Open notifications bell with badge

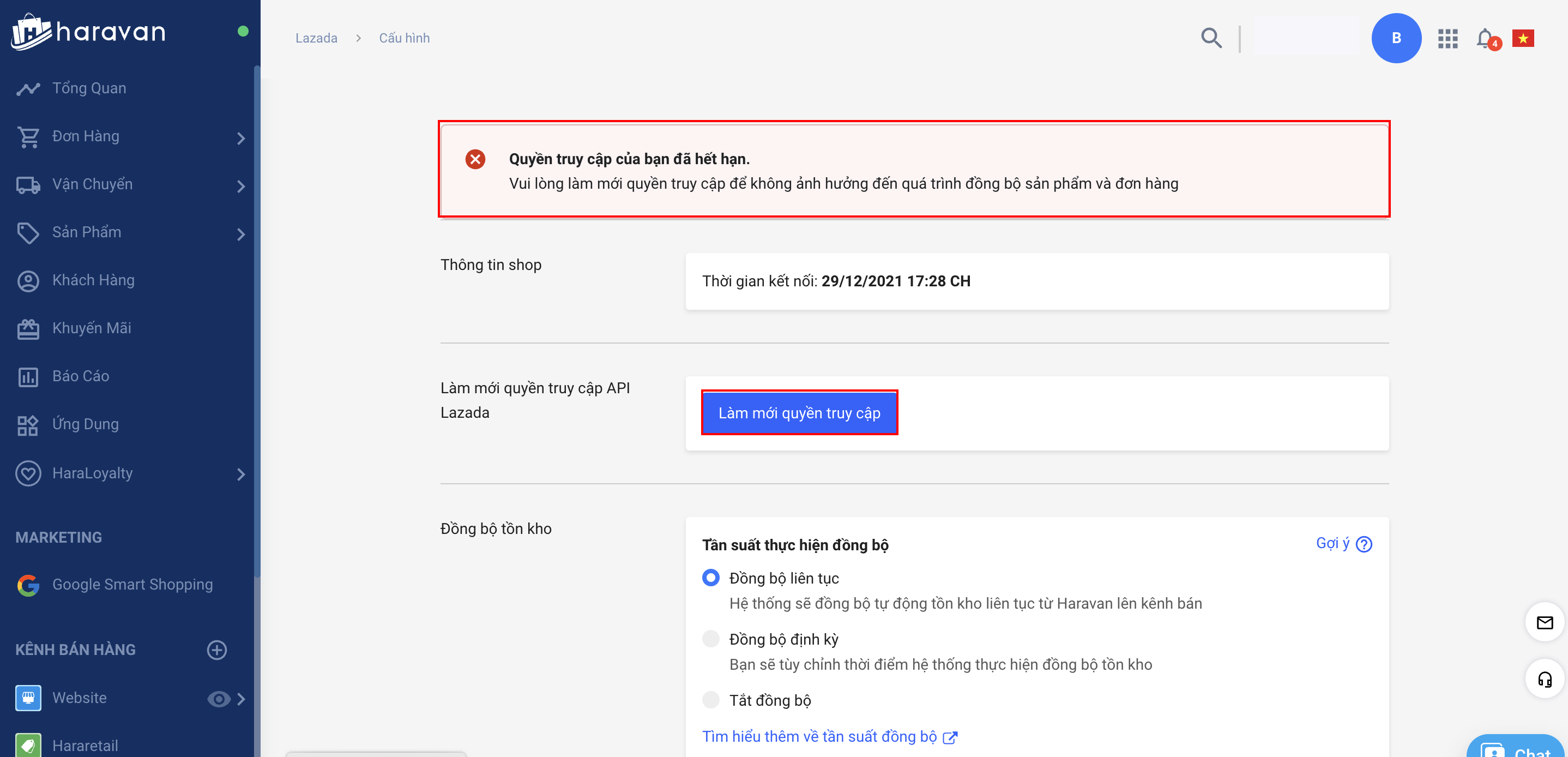point(1486,38)
